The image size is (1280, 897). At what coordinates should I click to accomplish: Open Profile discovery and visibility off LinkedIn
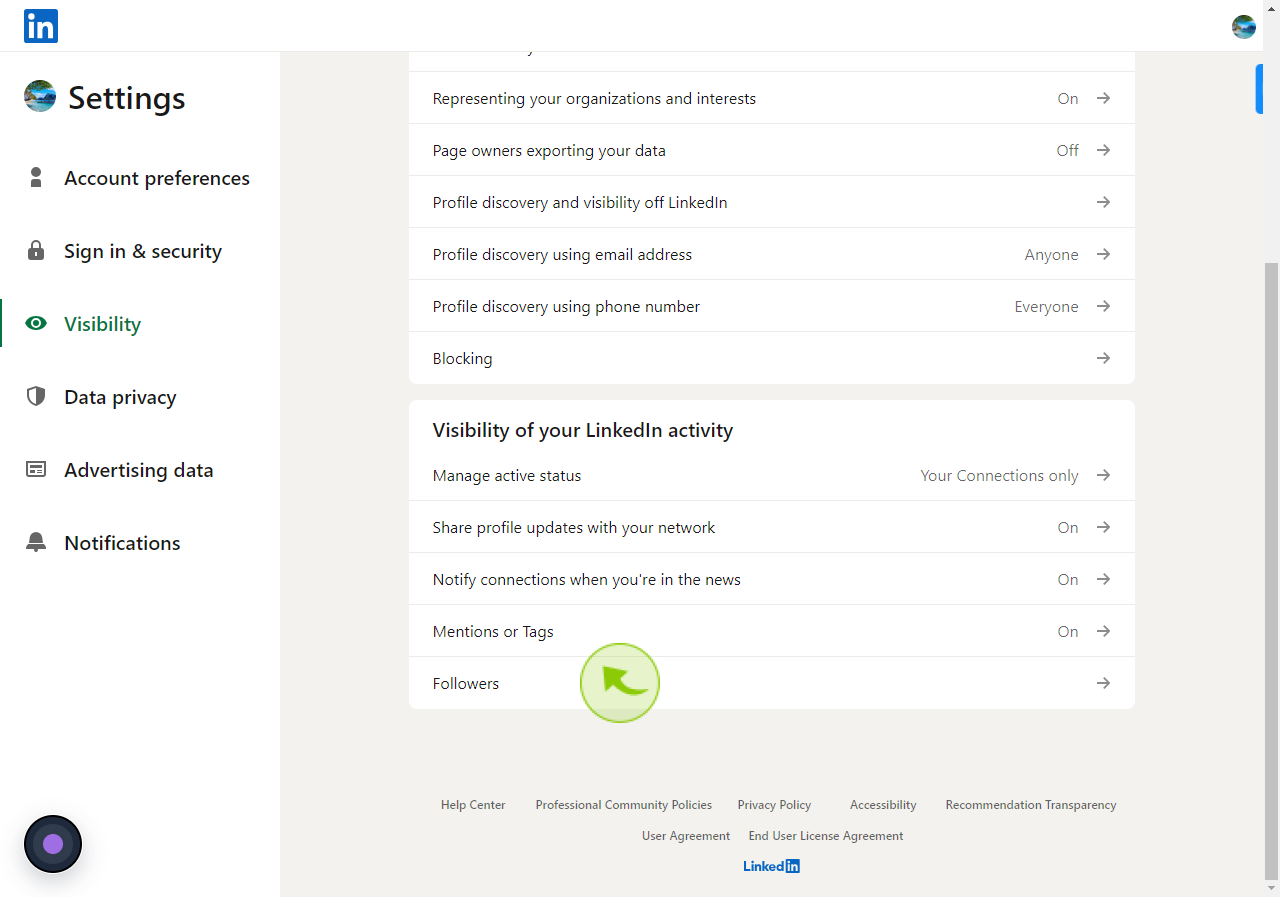coord(772,202)
